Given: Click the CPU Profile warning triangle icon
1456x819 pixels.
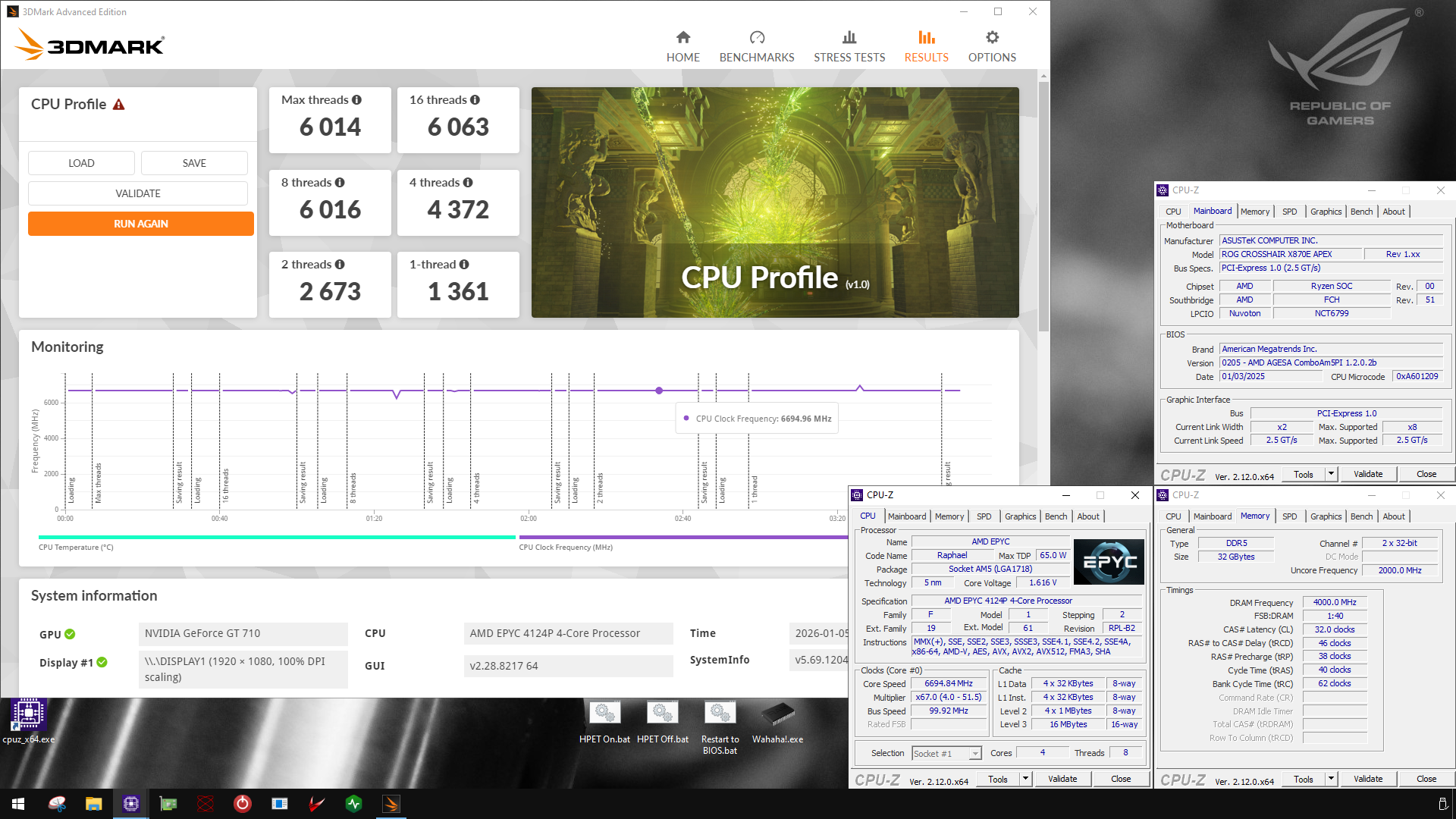Looking at the screenshot, I should [x=118, y=105].
